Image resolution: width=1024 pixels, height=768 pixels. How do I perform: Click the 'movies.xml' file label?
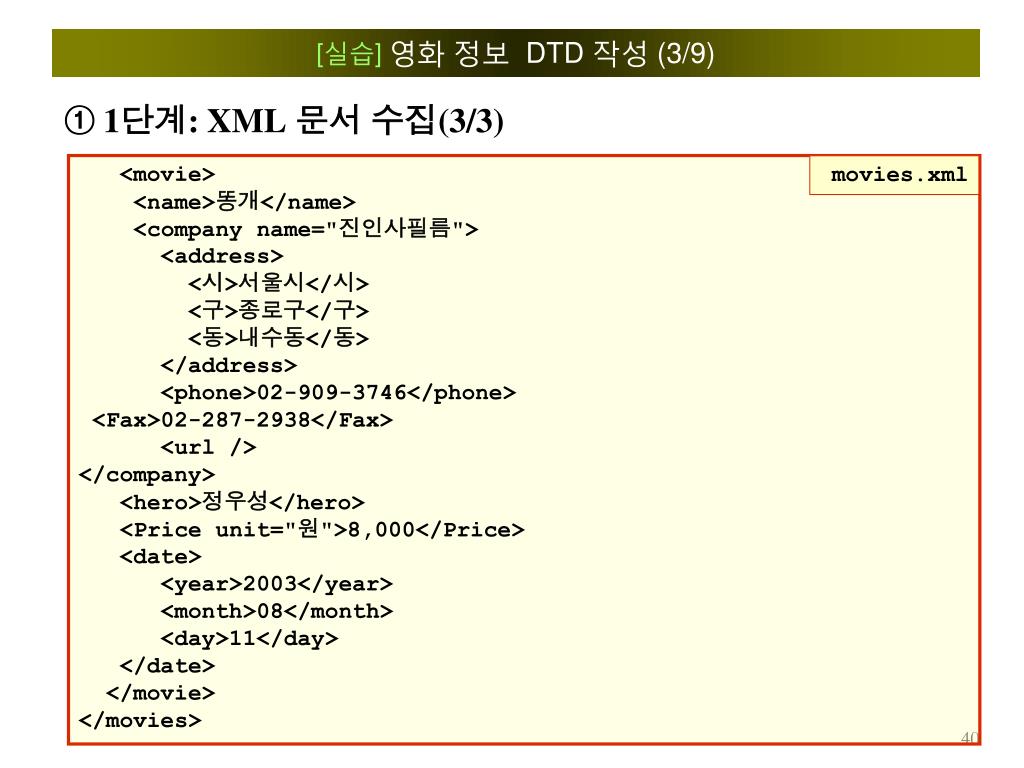(x=899, y=174)
